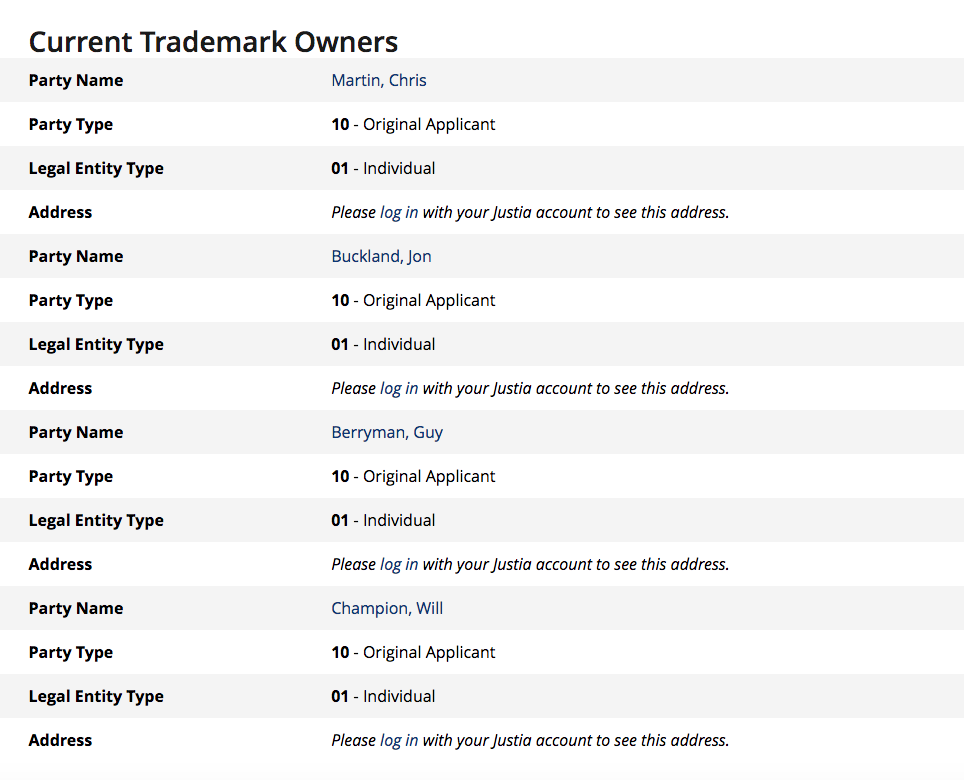964x780 pixels.
Task: Click "log in" in Buckland, Jon's address row
Action: click(399, 388)
